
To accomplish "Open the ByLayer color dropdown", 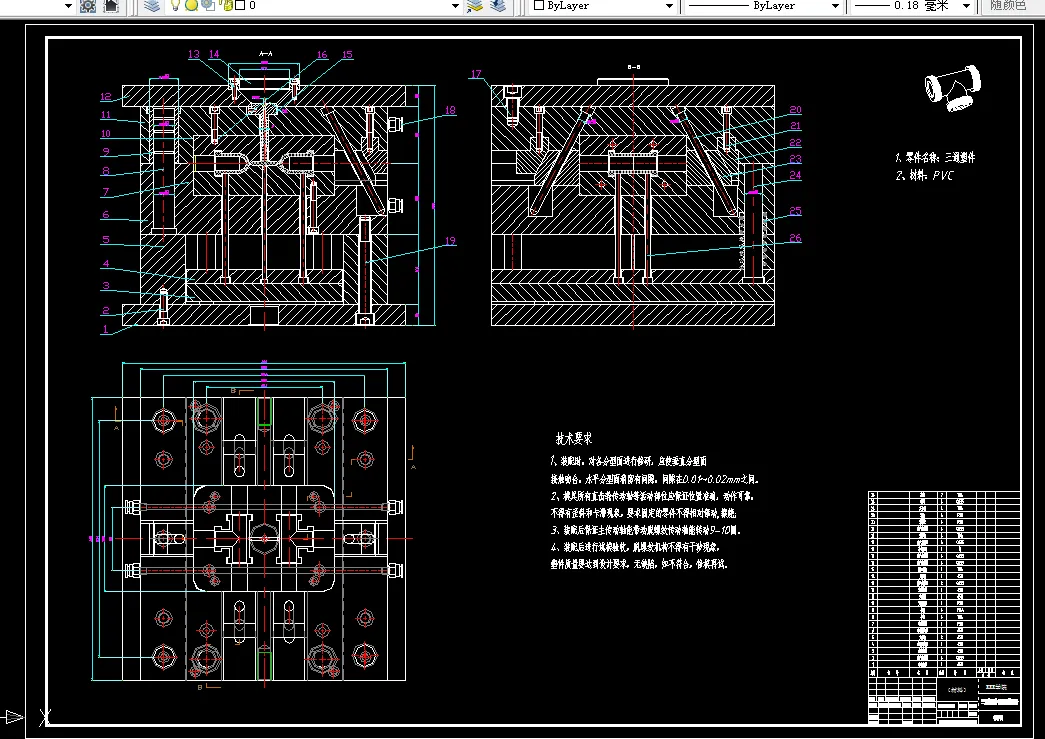I will tap(669, 6).
